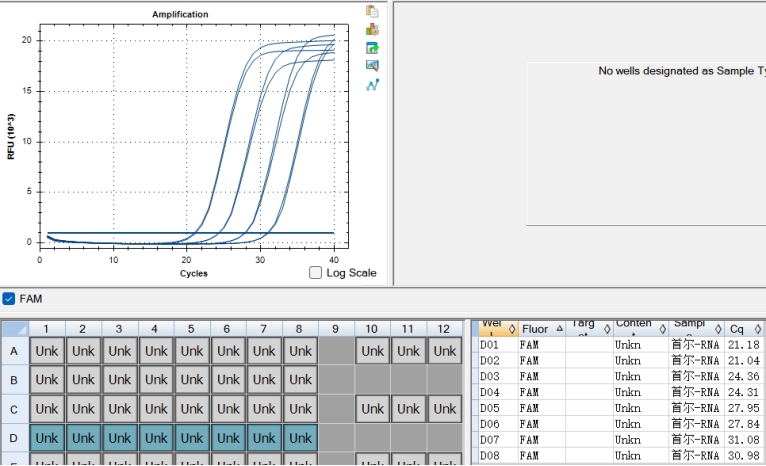Select all wells via plate corner
Image resolution: width=766 pixels, height=466 pixels.
15,329
